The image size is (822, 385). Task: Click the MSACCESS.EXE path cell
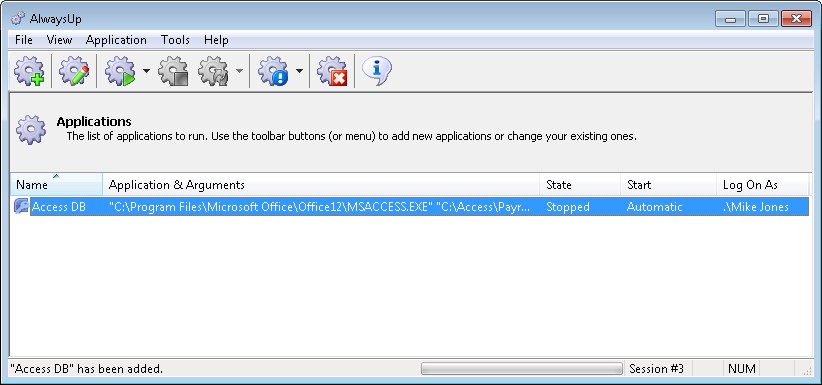tap(320, 207)
